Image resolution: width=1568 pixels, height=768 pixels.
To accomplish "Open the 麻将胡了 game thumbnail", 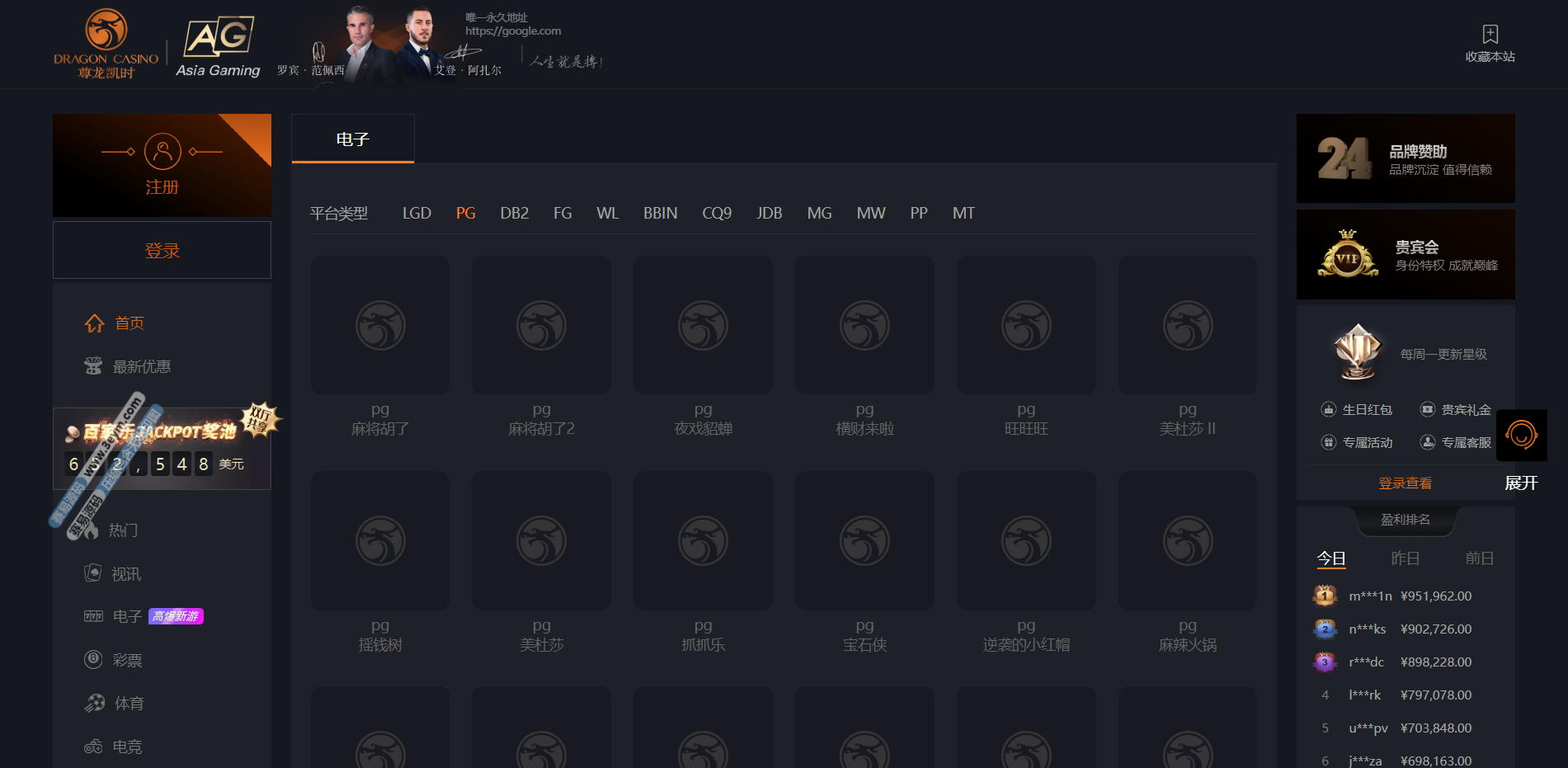I will pos(380,325).
